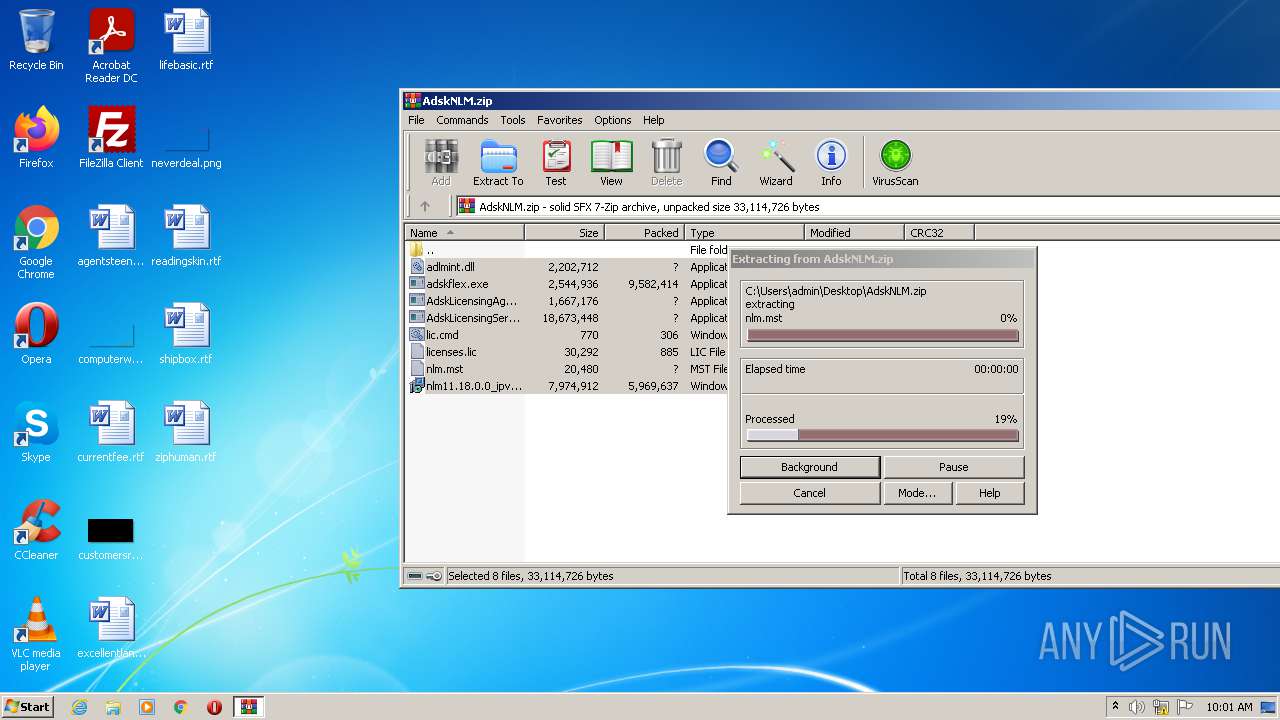The width and height of the screenshot is (1280, 720).
Task: Click Internet Explorer taskbar icon
Action: 79,707
